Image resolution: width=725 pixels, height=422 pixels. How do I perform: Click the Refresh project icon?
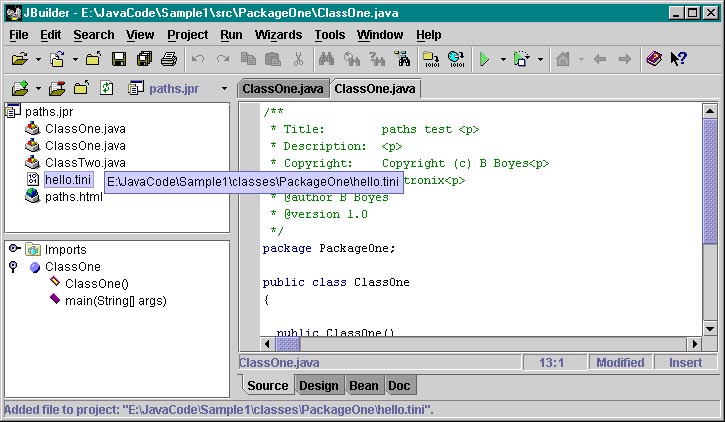tap(106, 89)
